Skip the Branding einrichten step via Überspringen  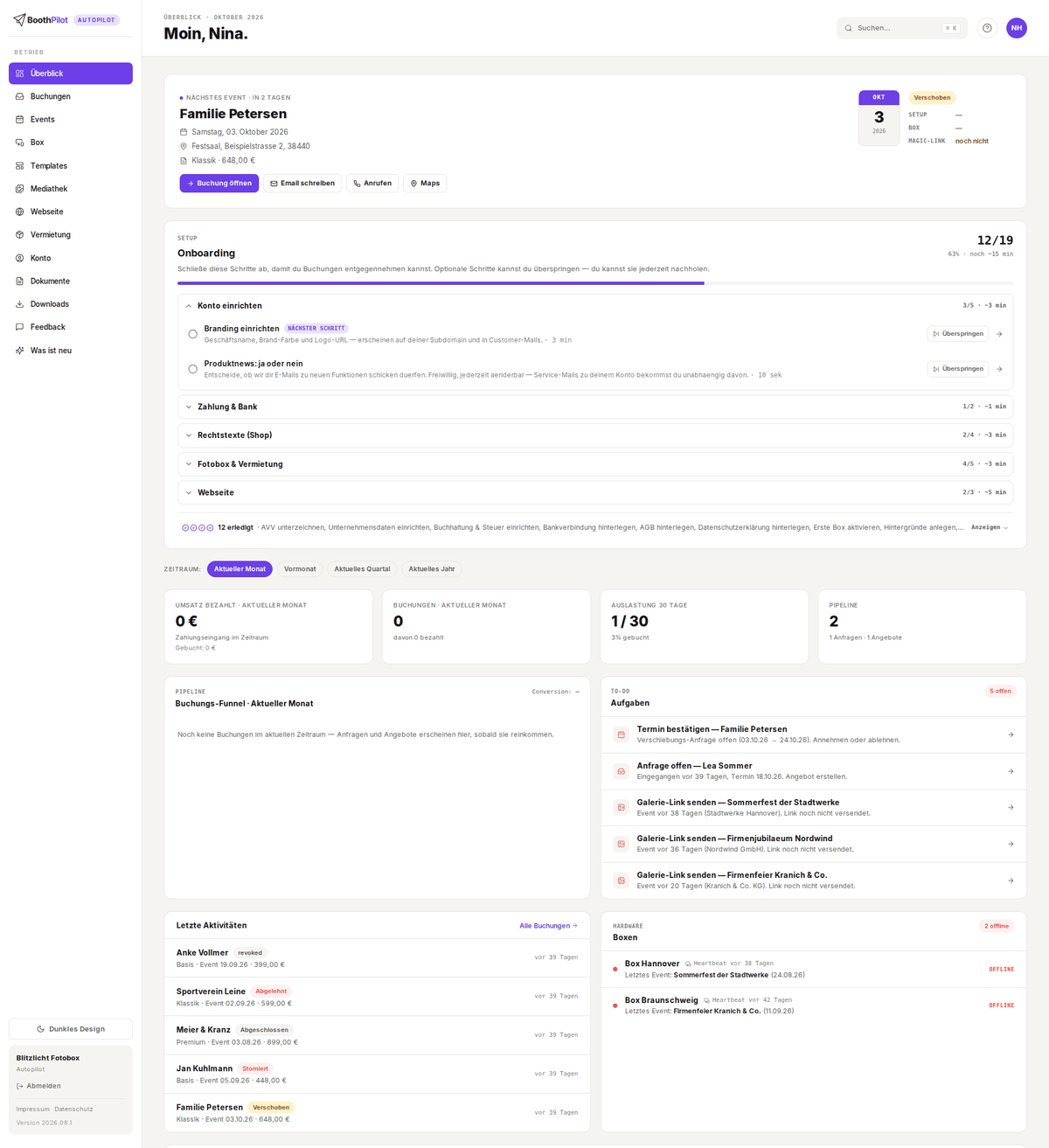point(958,334)
